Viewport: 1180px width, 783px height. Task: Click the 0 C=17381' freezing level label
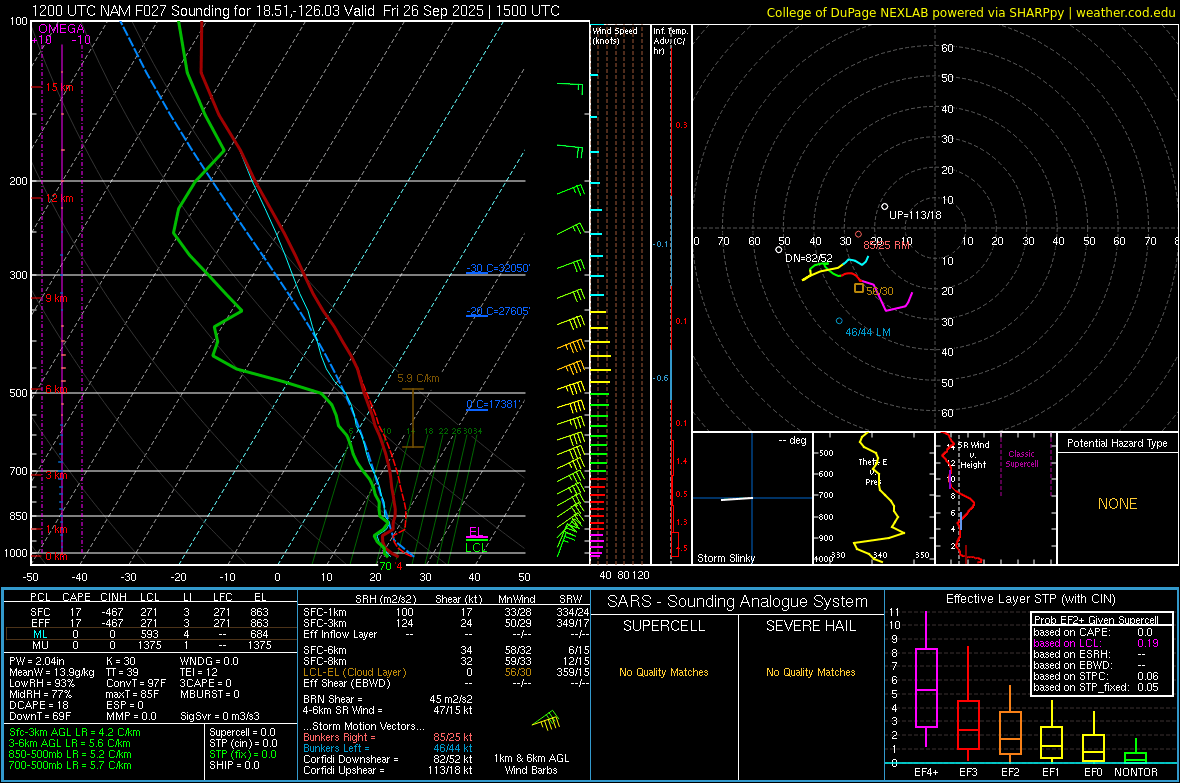tap(493, 404)
